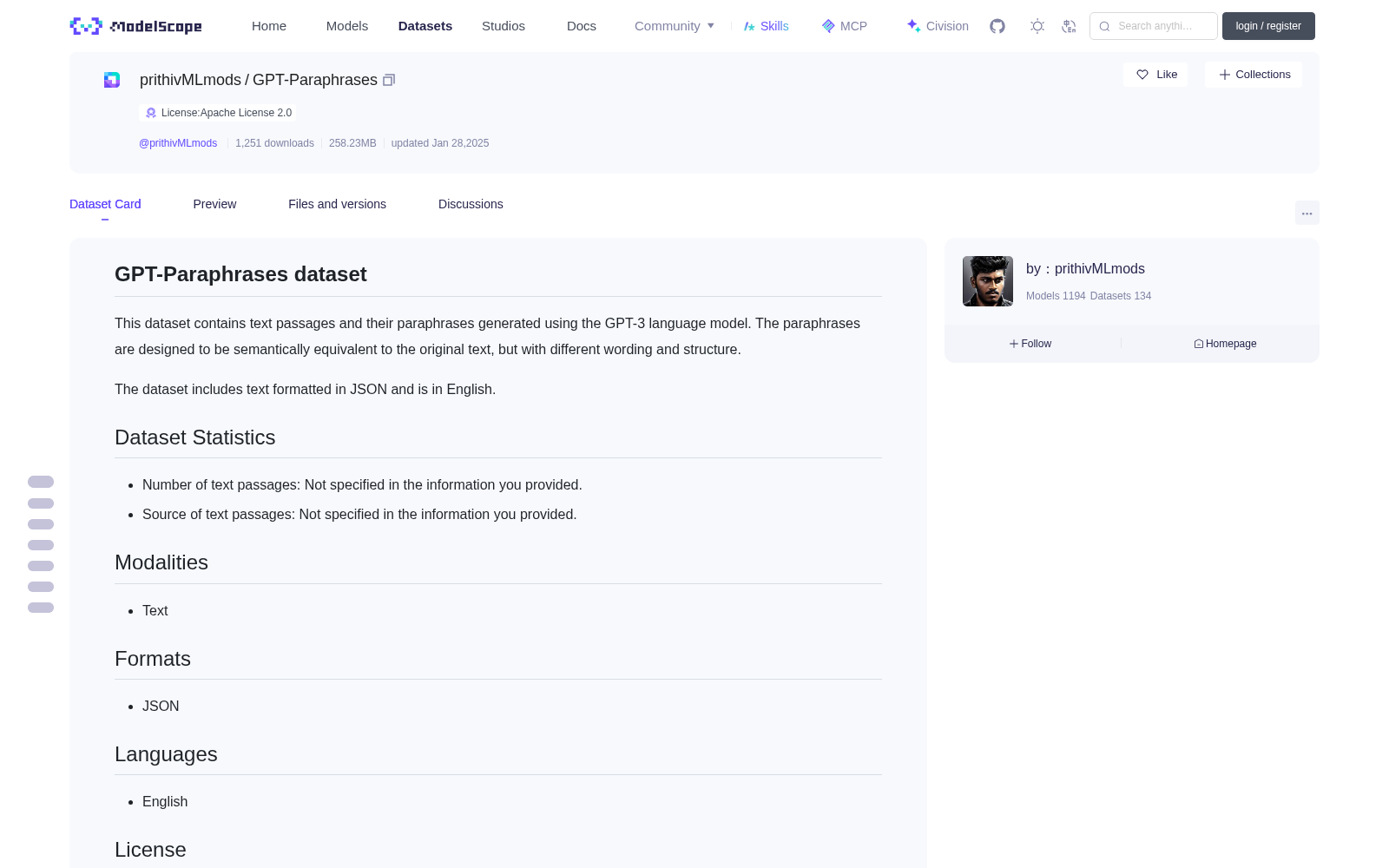Click the Civision sparkle icon

pos(913,26)
